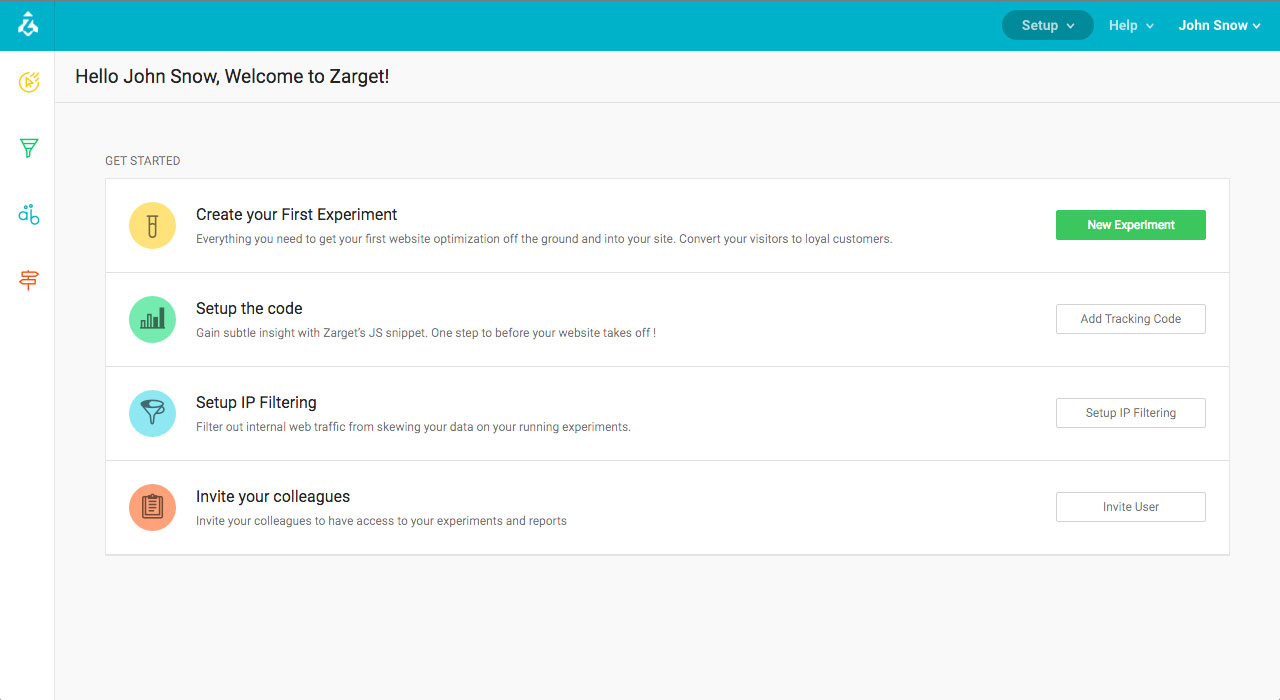Select the A/B testing sidebar icon
This screenshot has height=700, width=1280.
coord(29,214)
